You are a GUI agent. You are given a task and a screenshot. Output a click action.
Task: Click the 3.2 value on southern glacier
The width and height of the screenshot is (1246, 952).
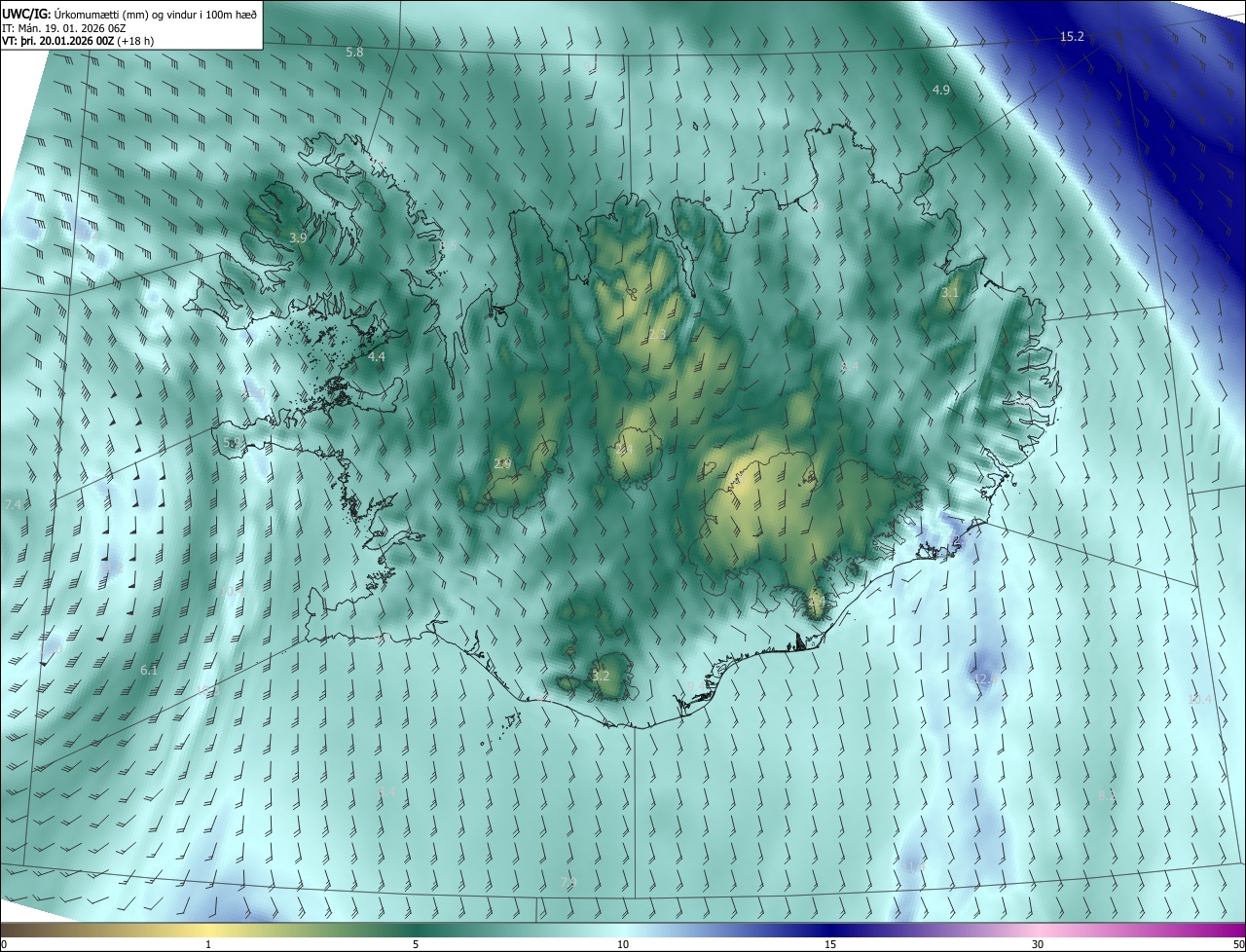(601, 676)
